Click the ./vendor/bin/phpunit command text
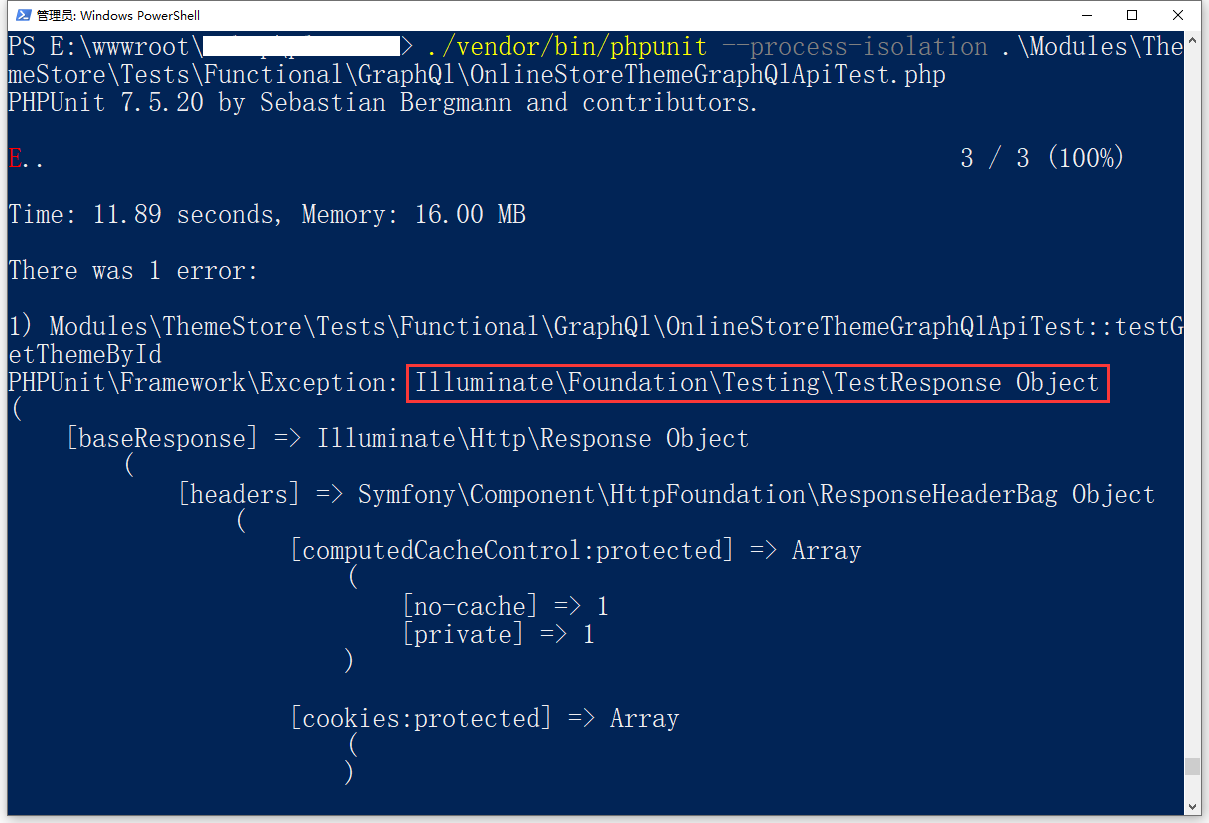The width and height of the screenshot is (1209, 823). pyautogui.click(x=566, y=47)
